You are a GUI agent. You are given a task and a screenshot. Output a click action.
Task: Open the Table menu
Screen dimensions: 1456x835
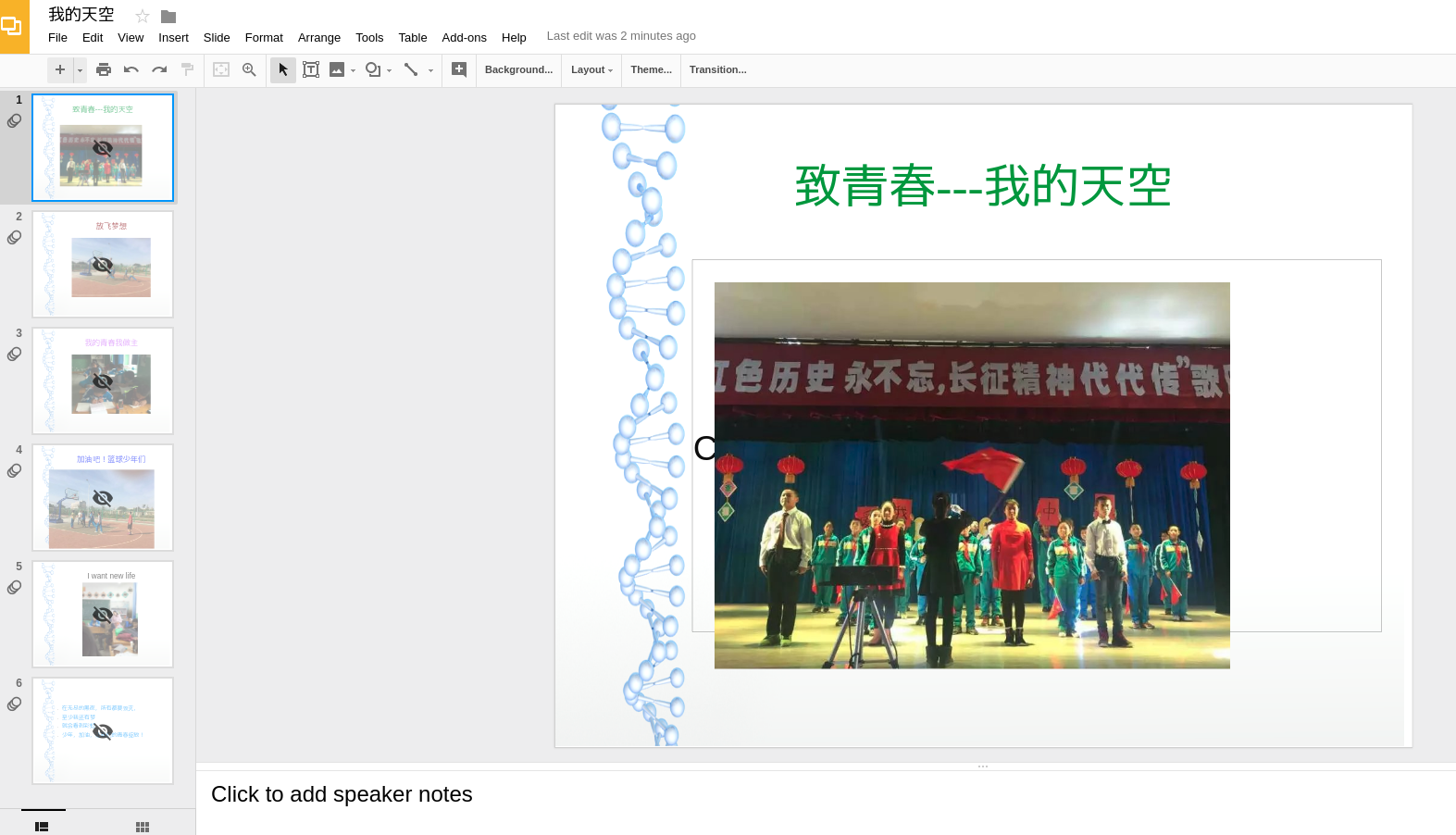point(413,38)
